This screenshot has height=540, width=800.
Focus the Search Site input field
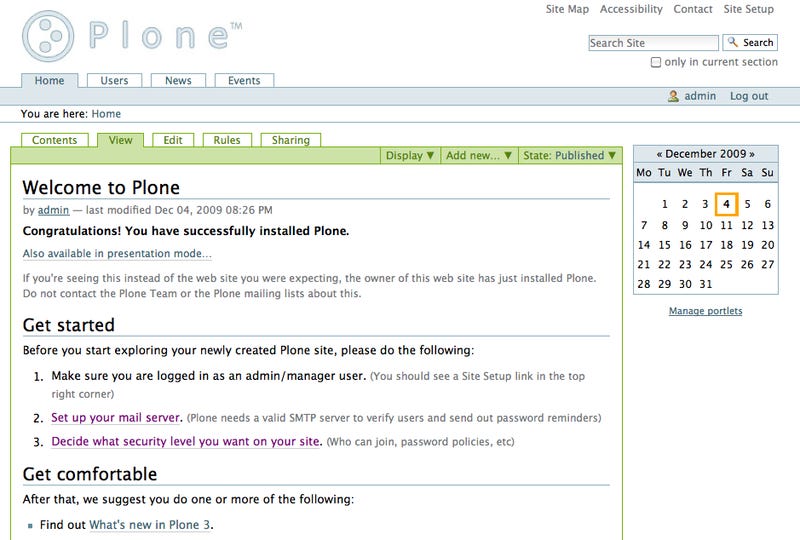tap(654, 43)
